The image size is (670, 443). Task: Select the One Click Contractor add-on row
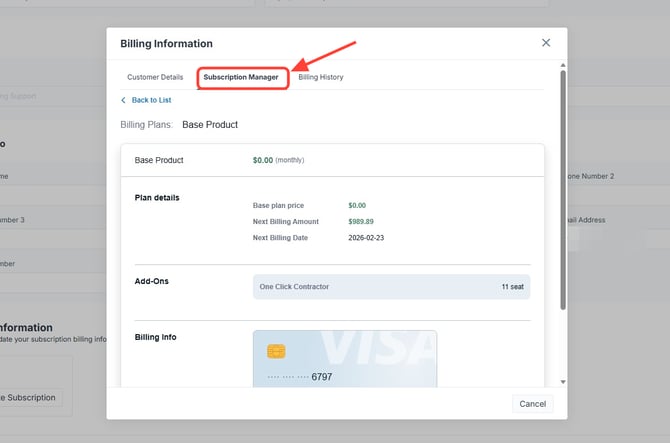[x=391, y=287]
